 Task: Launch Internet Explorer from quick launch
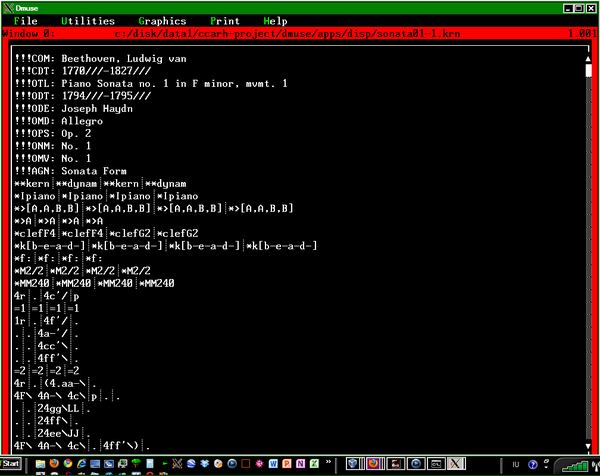click(x=81, y=464)
